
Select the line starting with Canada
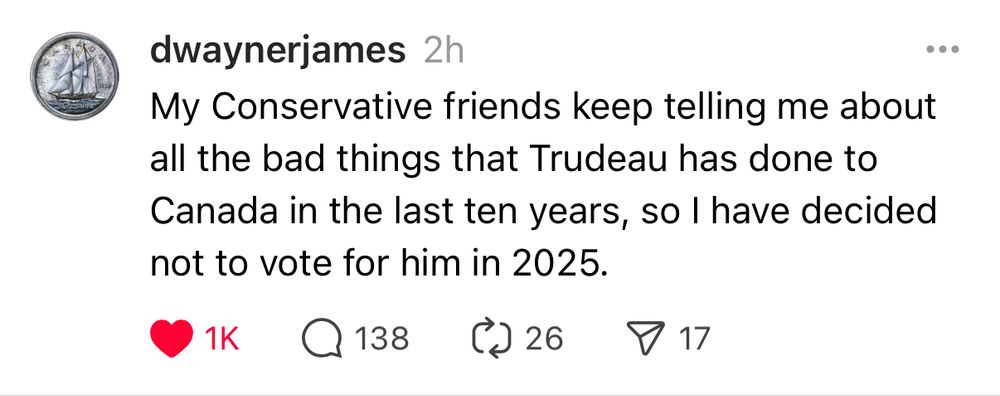point(543,212)
